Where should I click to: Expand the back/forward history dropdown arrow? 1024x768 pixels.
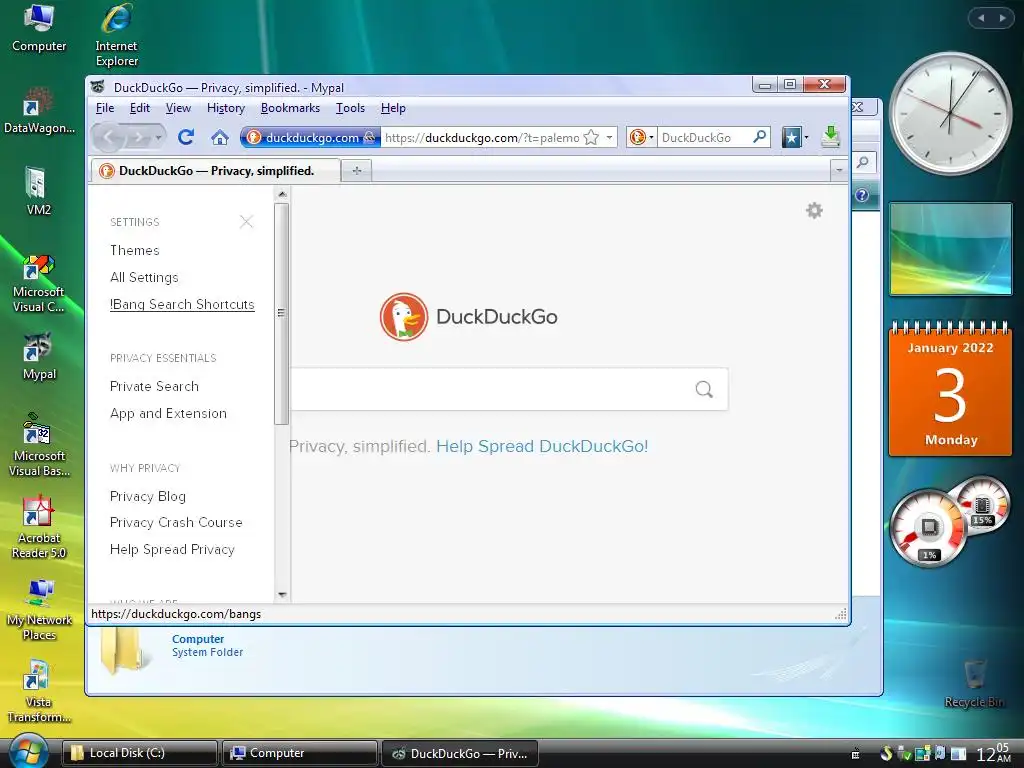pos(158,138)
